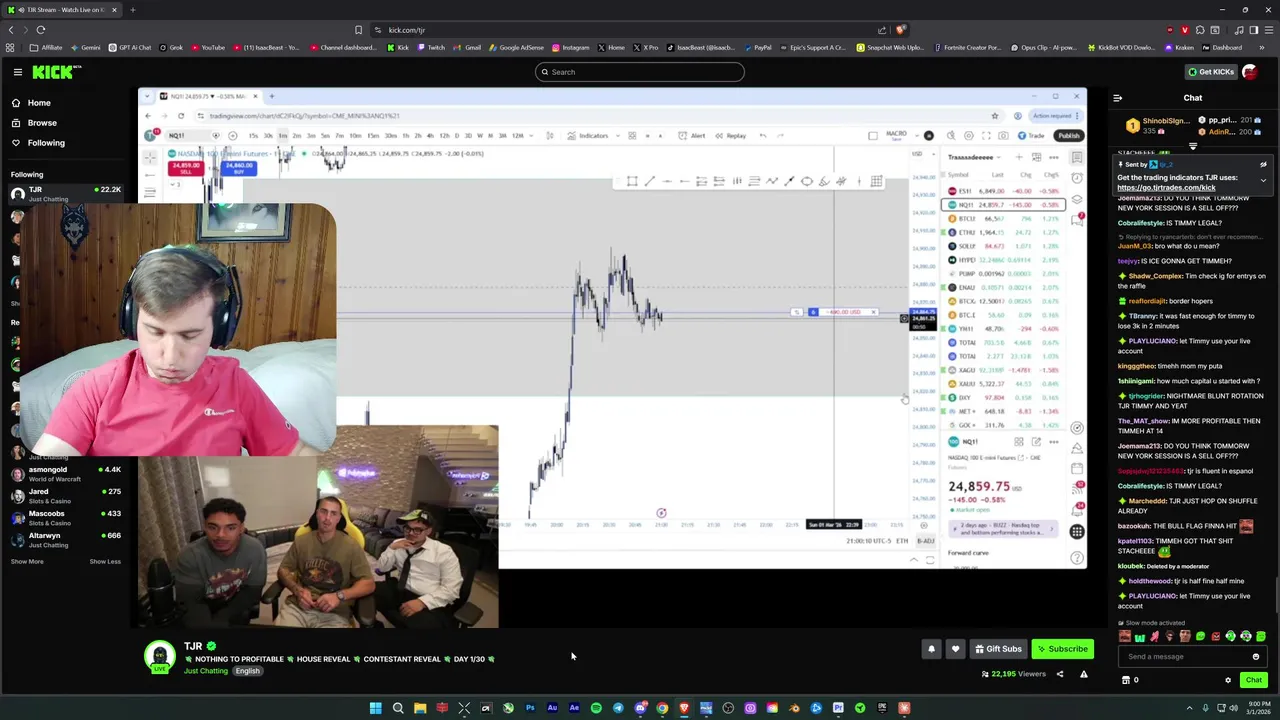Show hidden system tray icons
The width and height of the screenshot is (1280, 720).
coord(1189,708)
